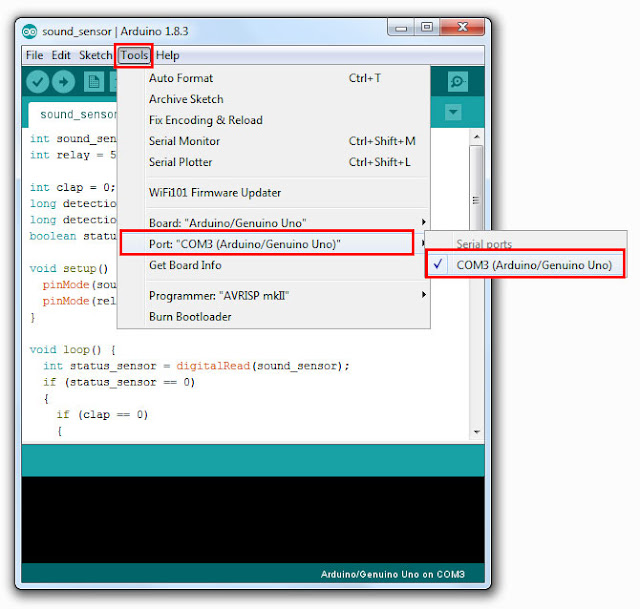Select Burn Bootloader
Screen dimensions: 640x609
point(273,317)
